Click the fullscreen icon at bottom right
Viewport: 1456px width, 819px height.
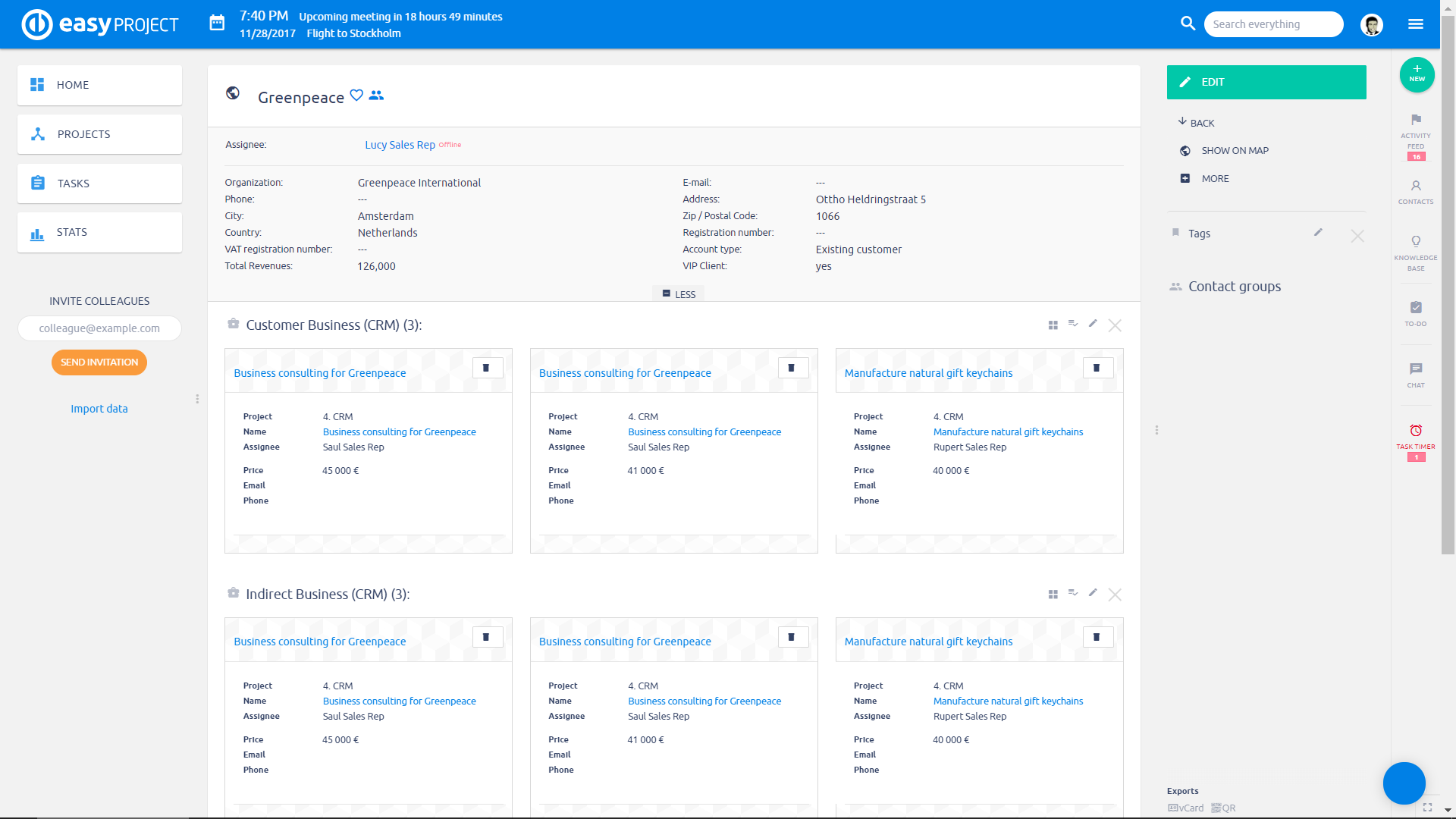1427,808
